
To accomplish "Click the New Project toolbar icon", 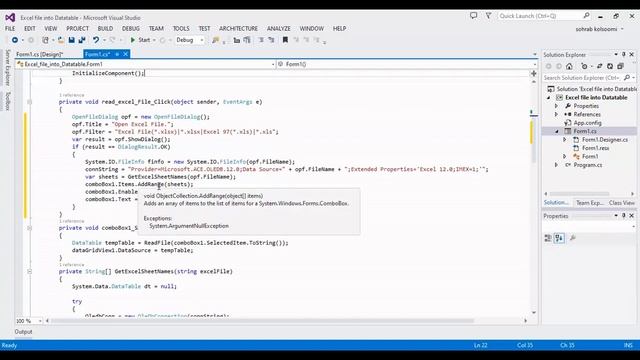I will point(45,40).
